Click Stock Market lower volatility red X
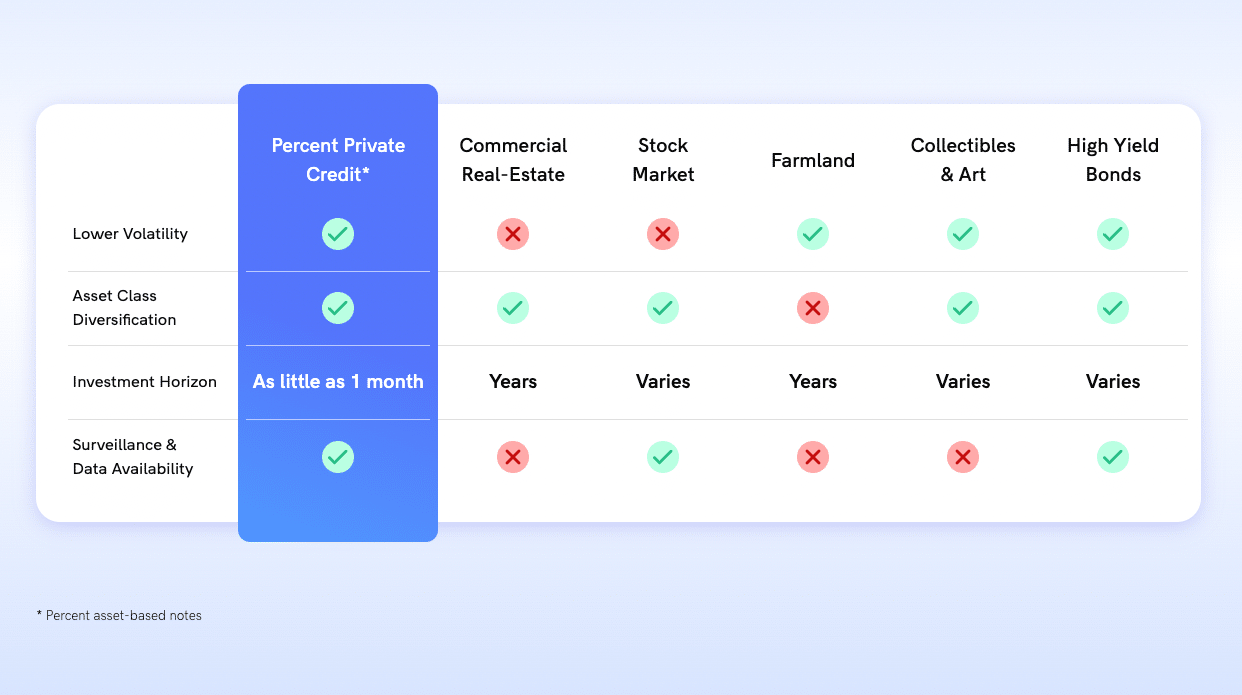The image size is (1242, 695). (x=663, y=234)
